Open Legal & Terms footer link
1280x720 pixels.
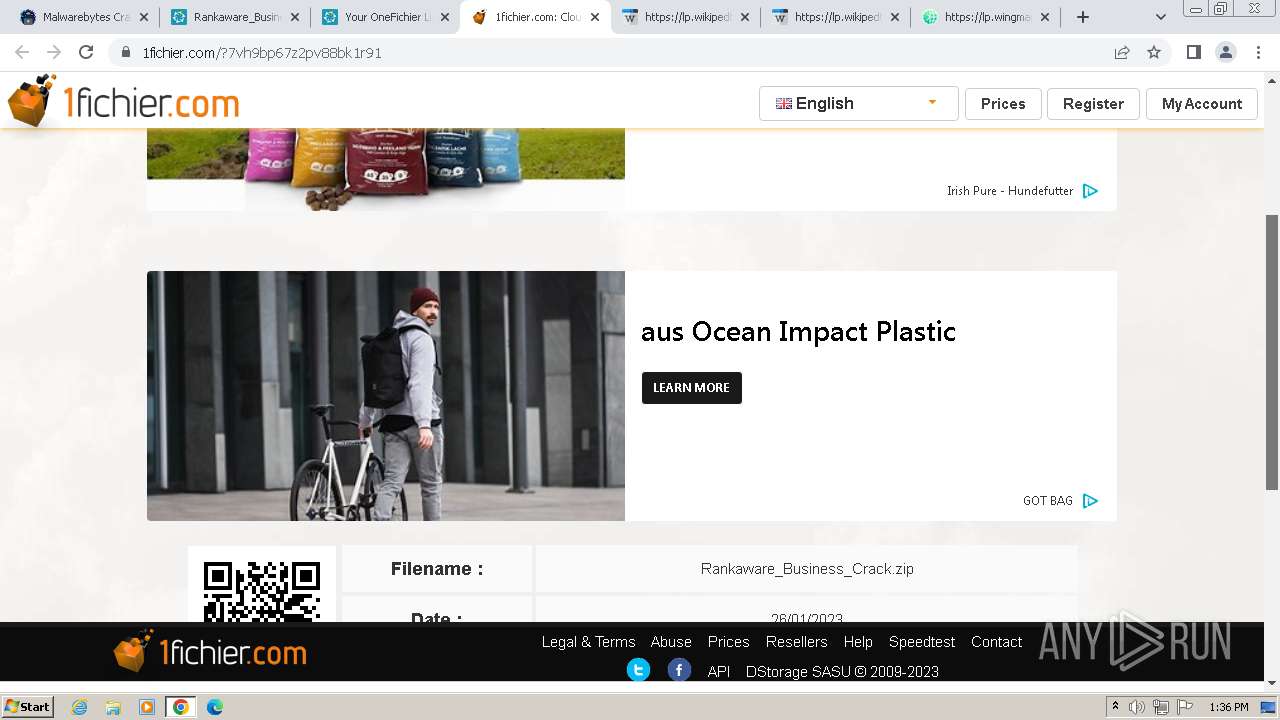coord(588,642)
